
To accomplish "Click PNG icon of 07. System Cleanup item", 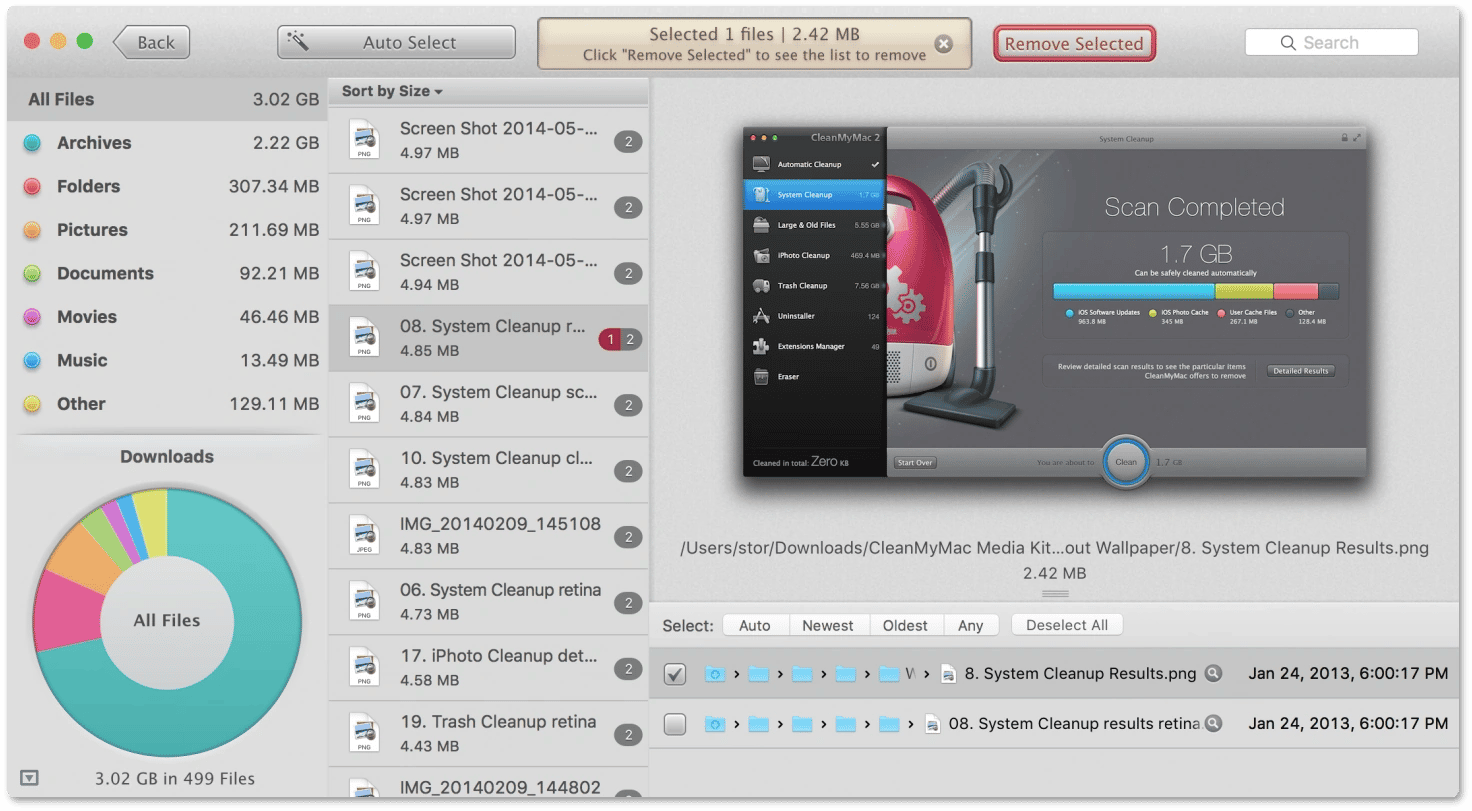I will 364,404.
